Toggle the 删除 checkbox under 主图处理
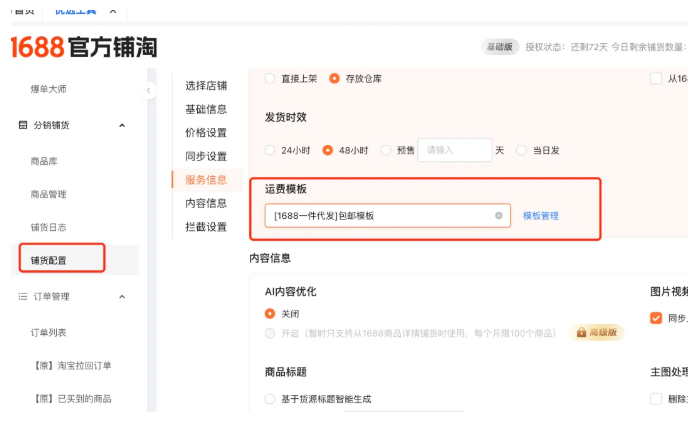The image size is (693, 428). tap(656, 399)
